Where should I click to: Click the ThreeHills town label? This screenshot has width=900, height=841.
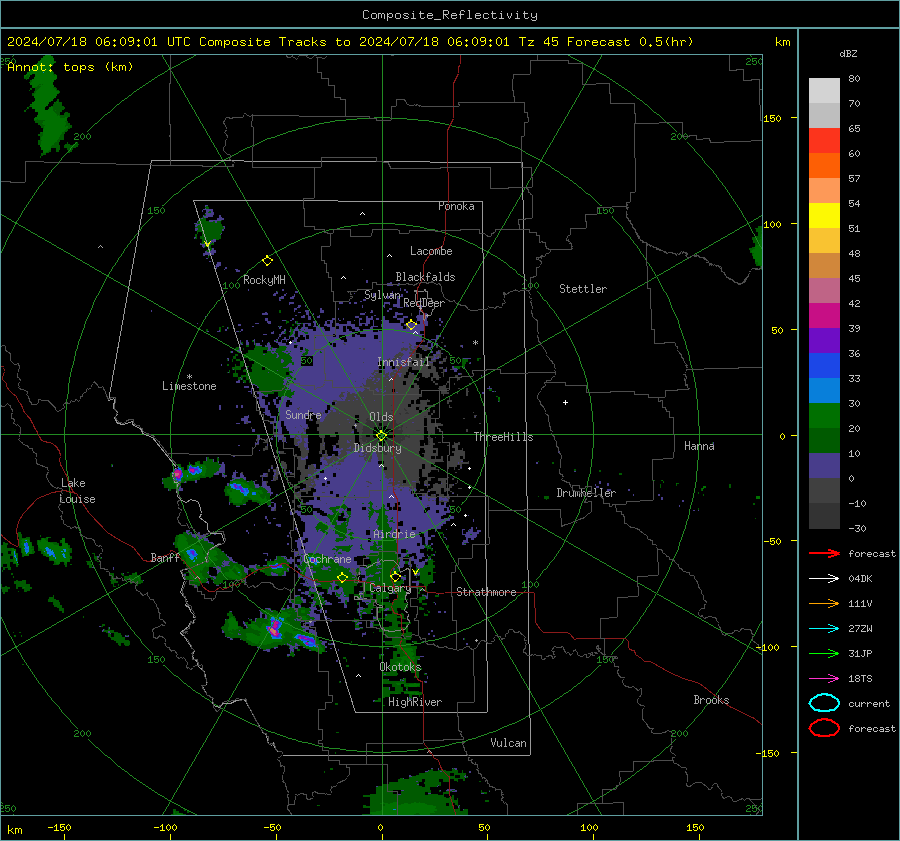pos(503,437)
